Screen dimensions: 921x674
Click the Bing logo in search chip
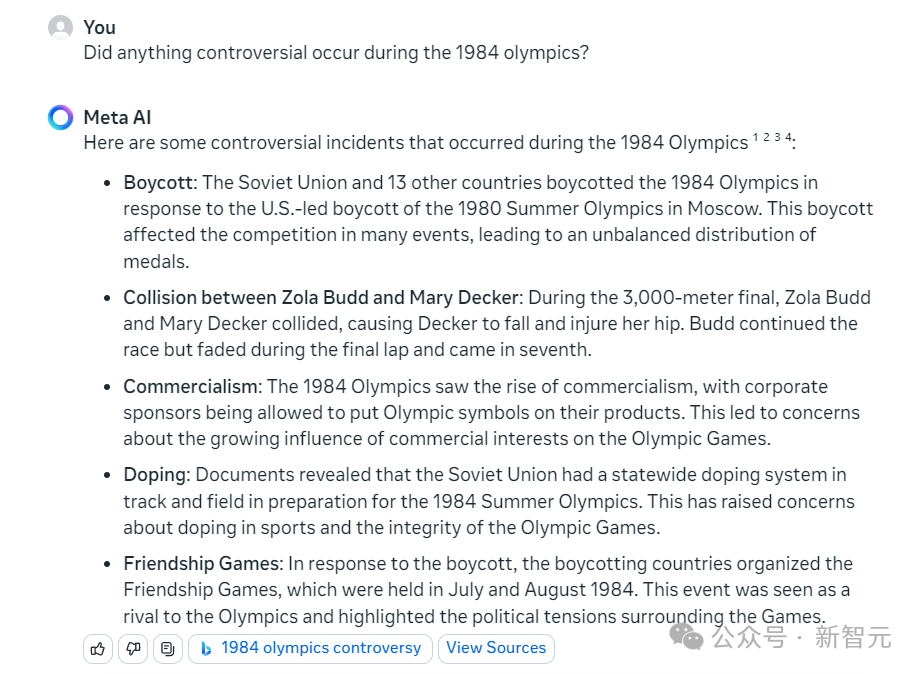[206, 649]
